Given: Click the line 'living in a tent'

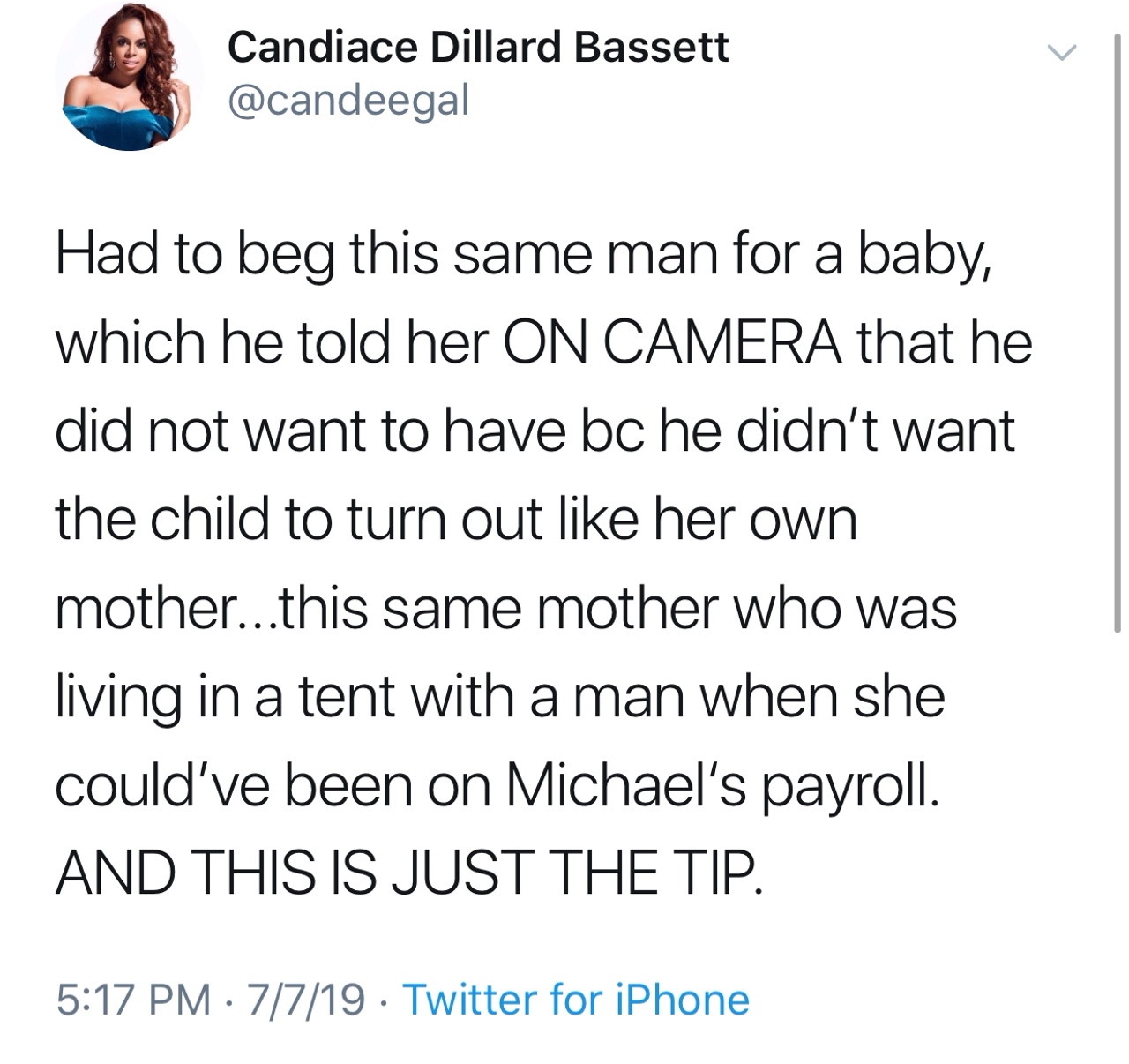Looking at the screenshot, I should pyautogui.click(x=500, y=698).
